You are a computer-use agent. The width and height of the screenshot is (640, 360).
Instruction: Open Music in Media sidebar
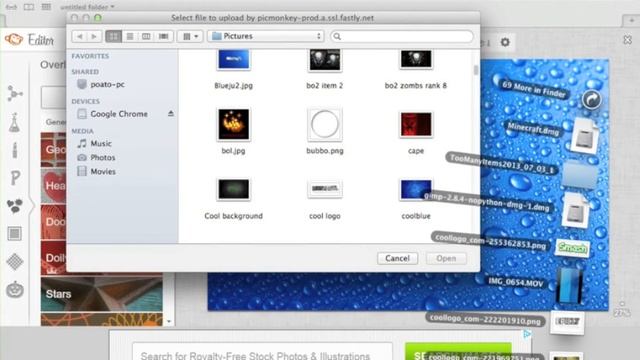click(x=95, y=143)
